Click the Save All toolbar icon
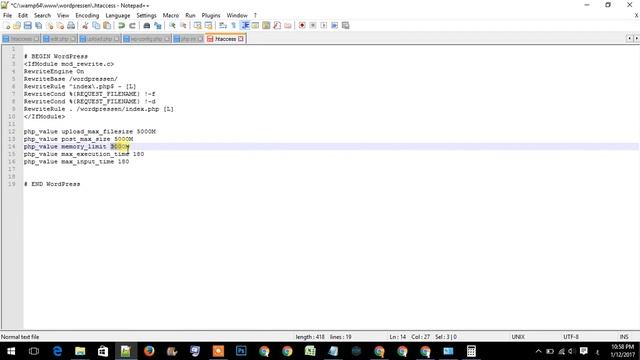Screen dimensions: 640x360 coord(39,26)
